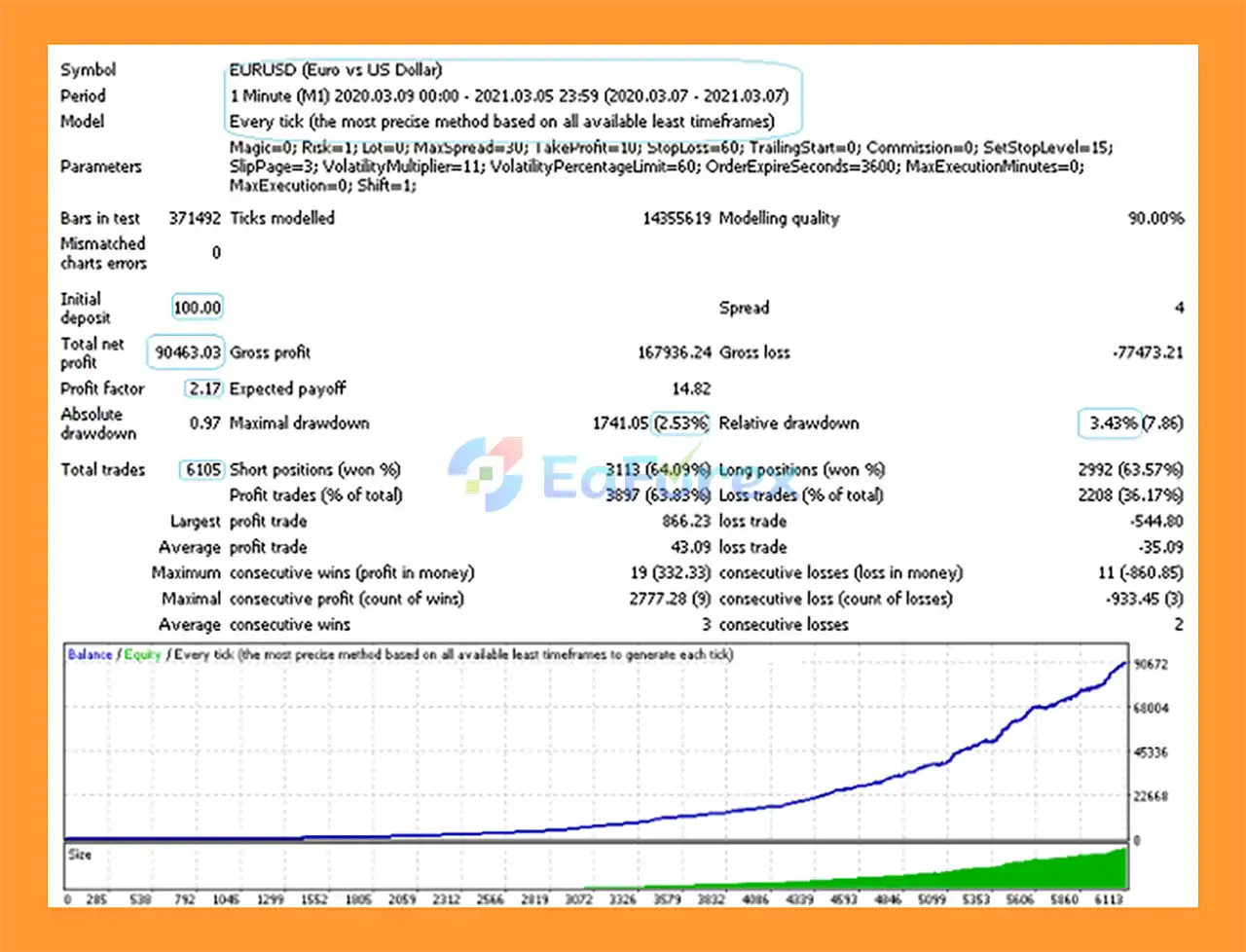Click the blue Balance legend label
Viewport: 1246px width, 952px height.
(x=90, y=655)
